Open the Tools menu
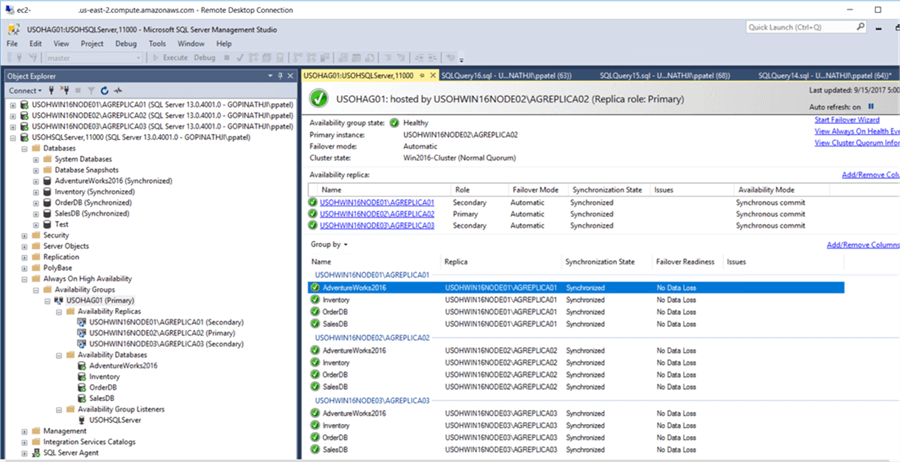 157,44
